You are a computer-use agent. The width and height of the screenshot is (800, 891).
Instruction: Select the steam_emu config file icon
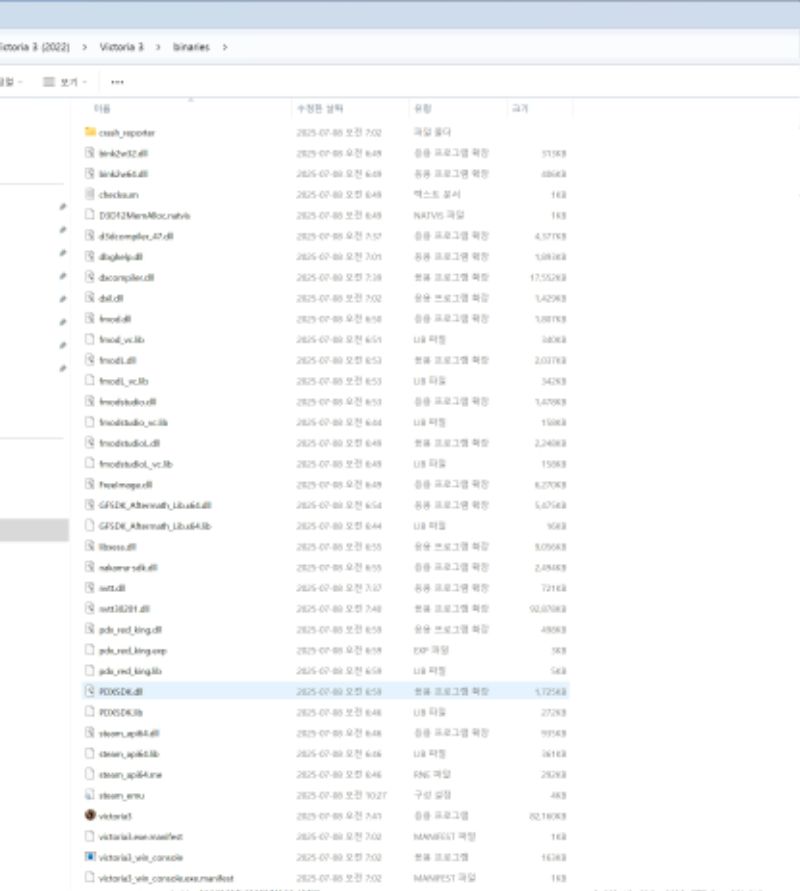(90, 795)
